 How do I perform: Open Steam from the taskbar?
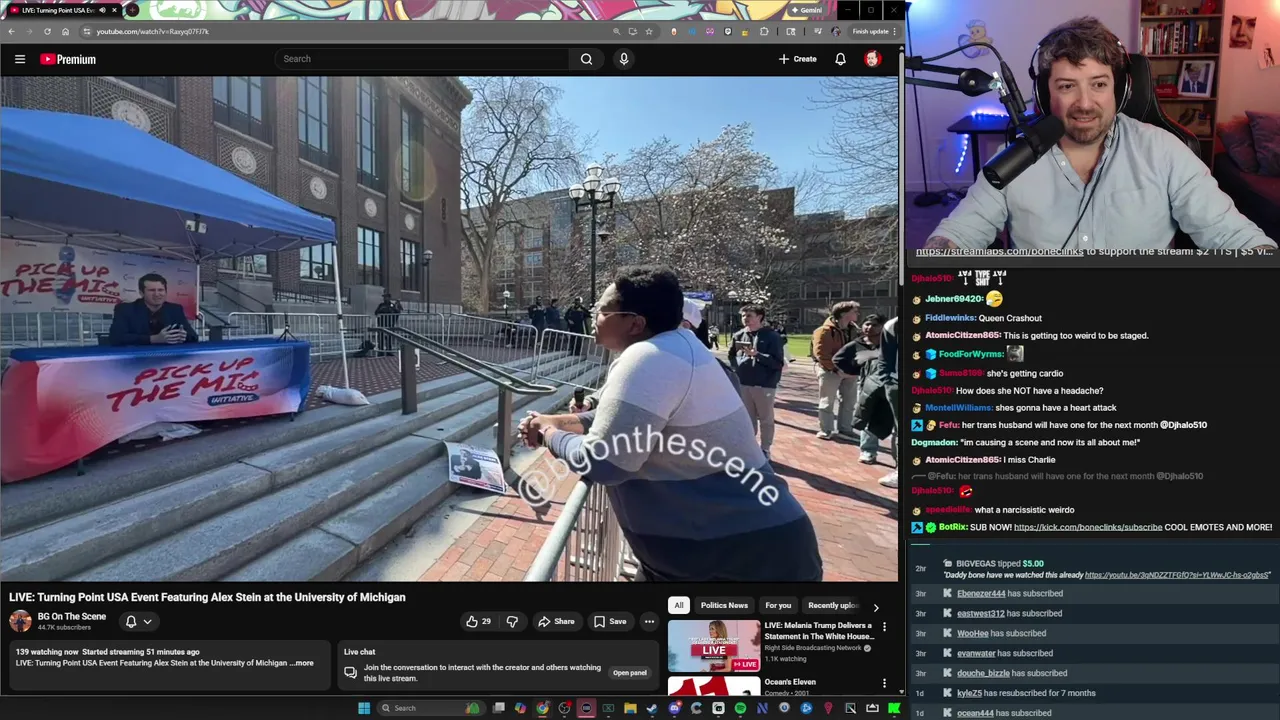[652, 708]
